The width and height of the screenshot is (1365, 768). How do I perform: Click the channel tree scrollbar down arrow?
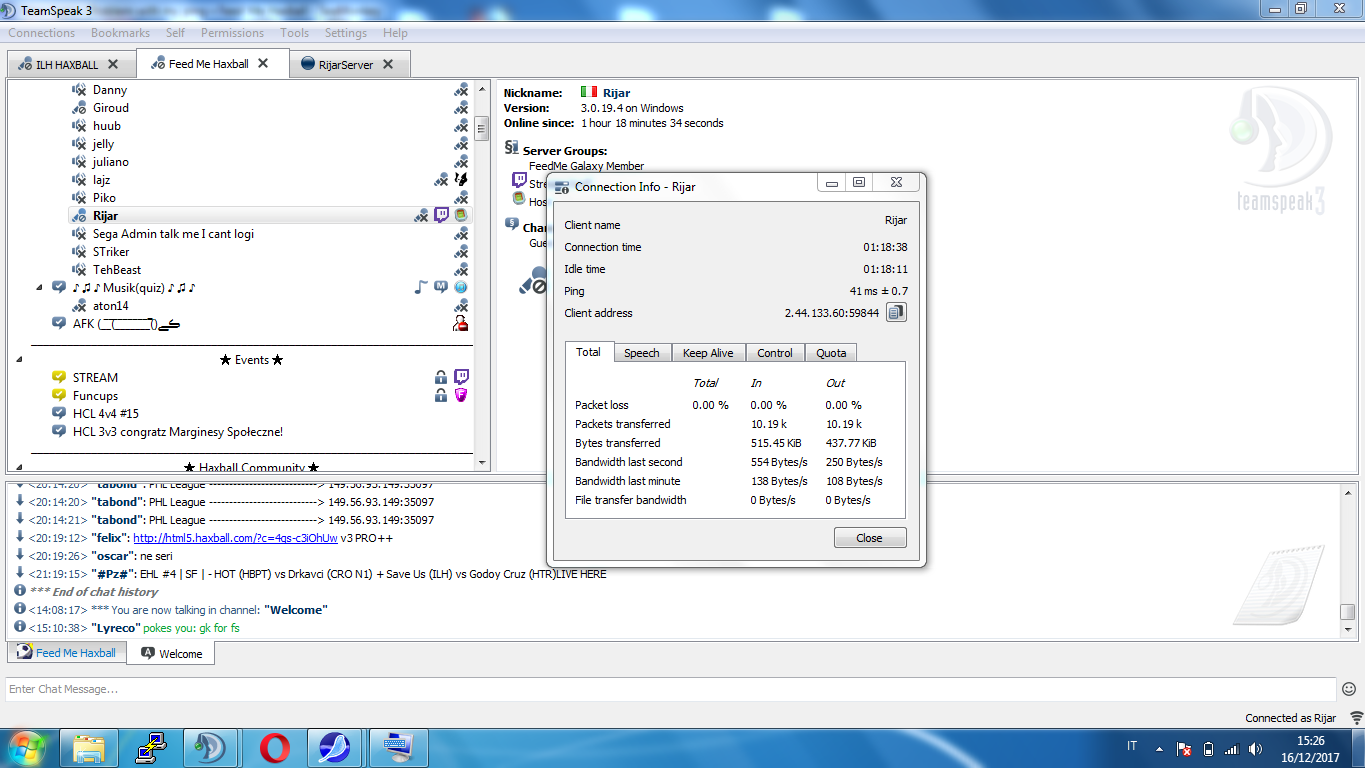pyautogui.click(x=482, y=463)
